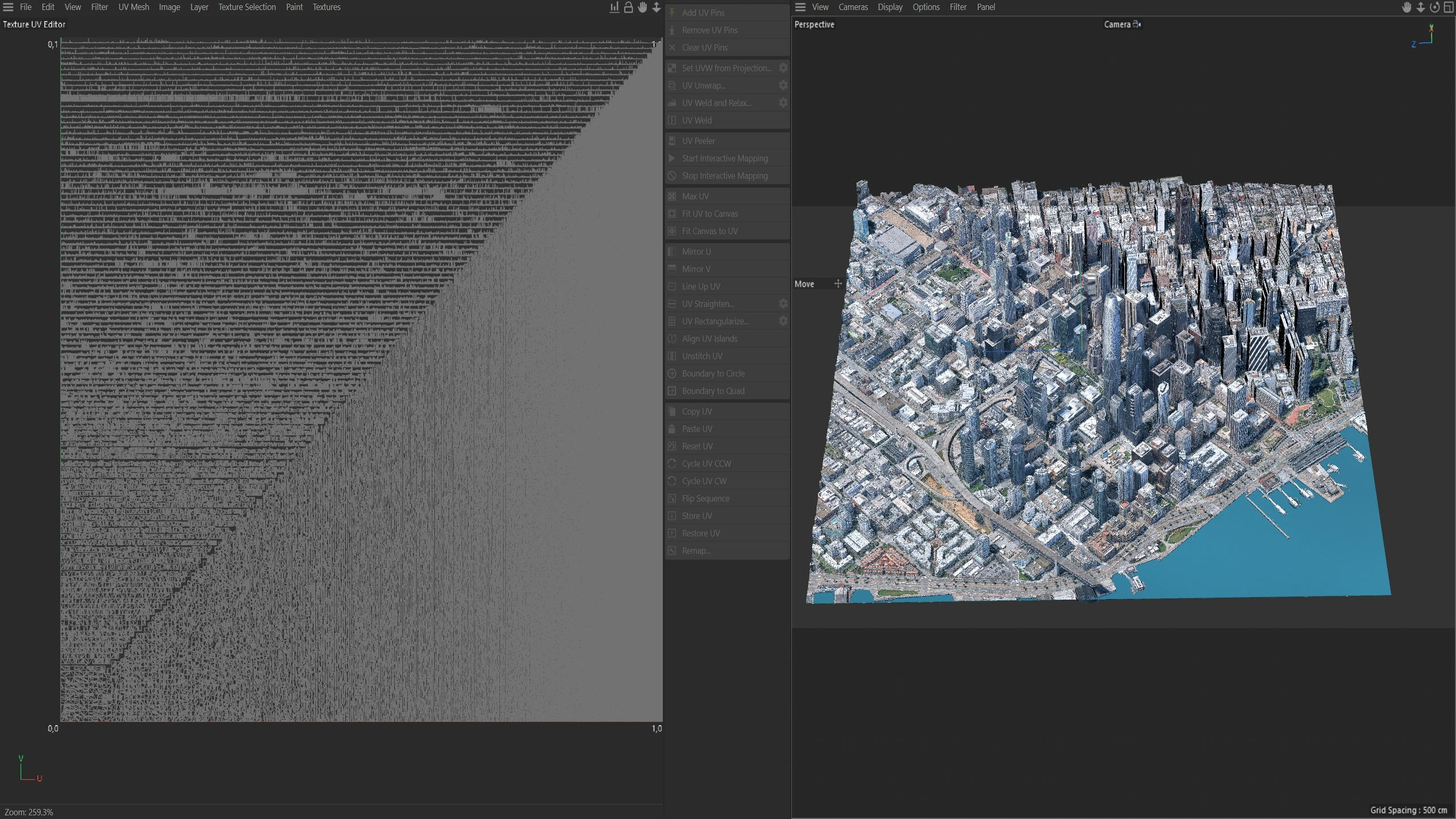1456x819 pixels.
Task: Open the Edit menu in UV editor
Action: click(48, 7)
